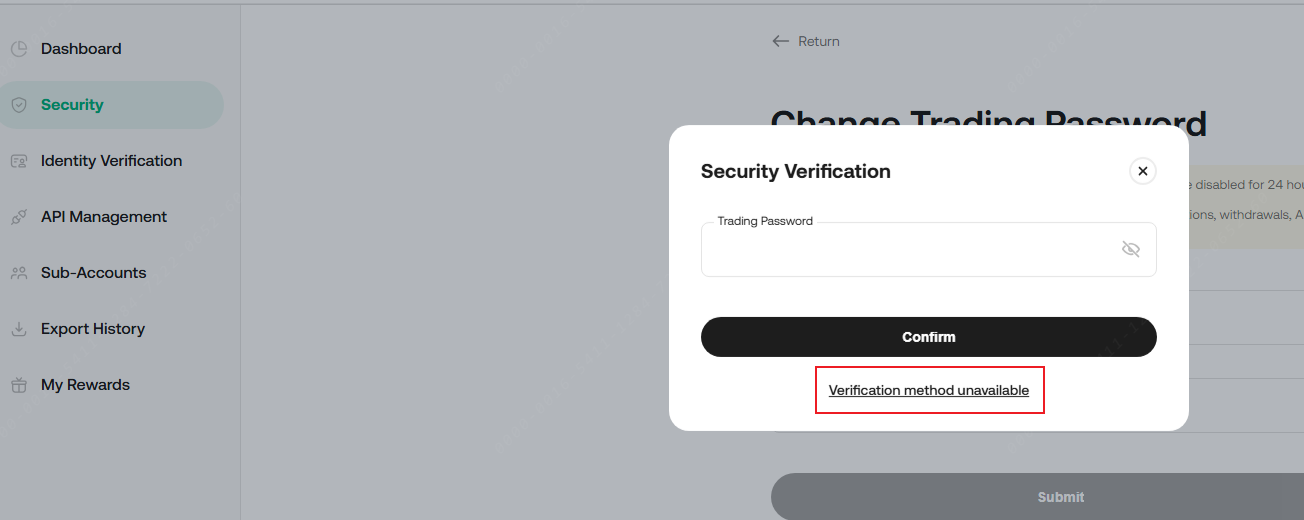Click the Identity Verification card icon
The height and width of the screenshot is (520, 1304).
coord(18,161)
